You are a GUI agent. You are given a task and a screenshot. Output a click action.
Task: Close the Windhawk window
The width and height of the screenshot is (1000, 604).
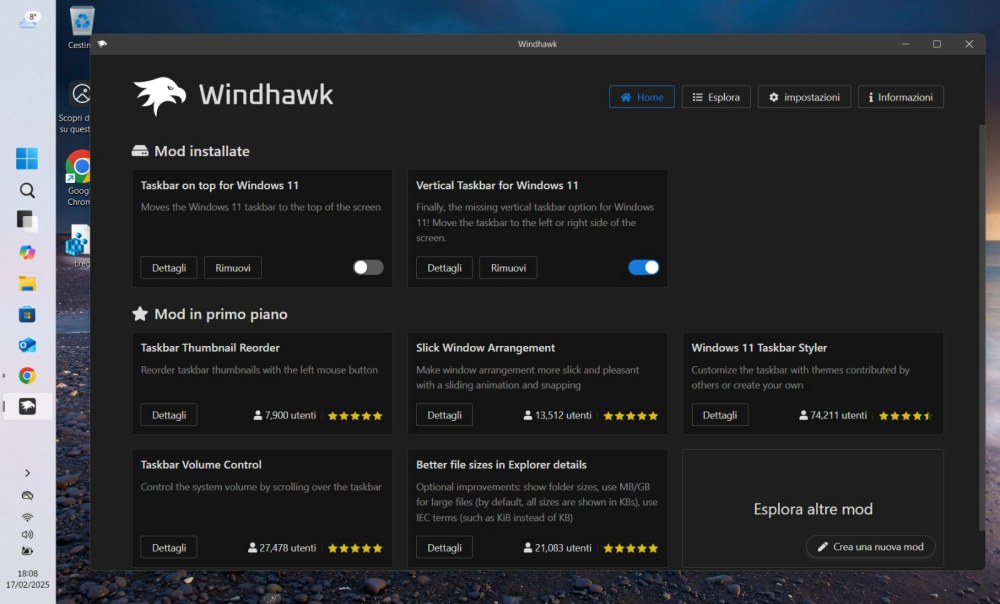pos(969,44)
